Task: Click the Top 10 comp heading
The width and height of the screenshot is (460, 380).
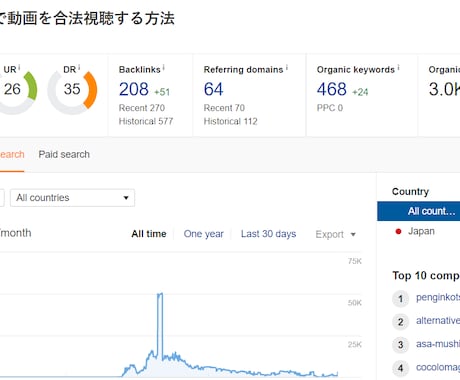Action: click(426, 276)
